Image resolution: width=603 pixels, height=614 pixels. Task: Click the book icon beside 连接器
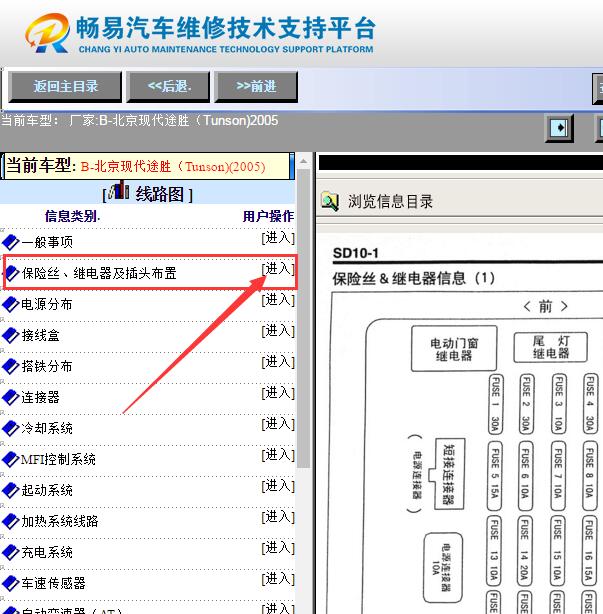pos(11,397)
